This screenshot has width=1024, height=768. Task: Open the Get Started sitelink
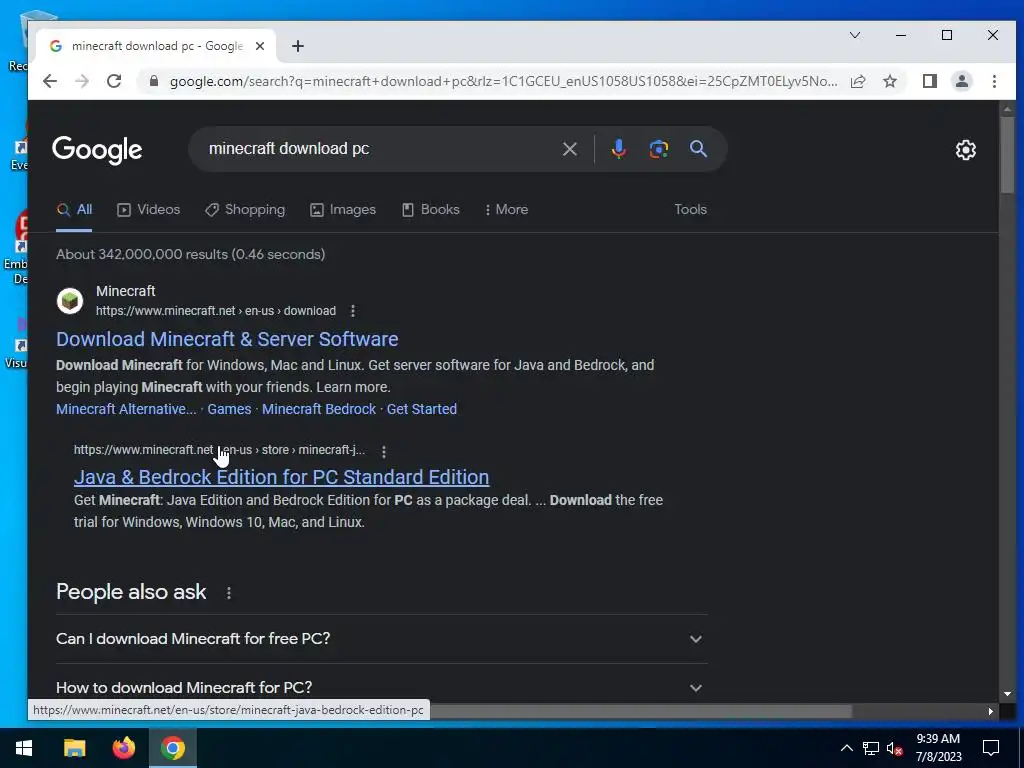(x=422, y=409)
